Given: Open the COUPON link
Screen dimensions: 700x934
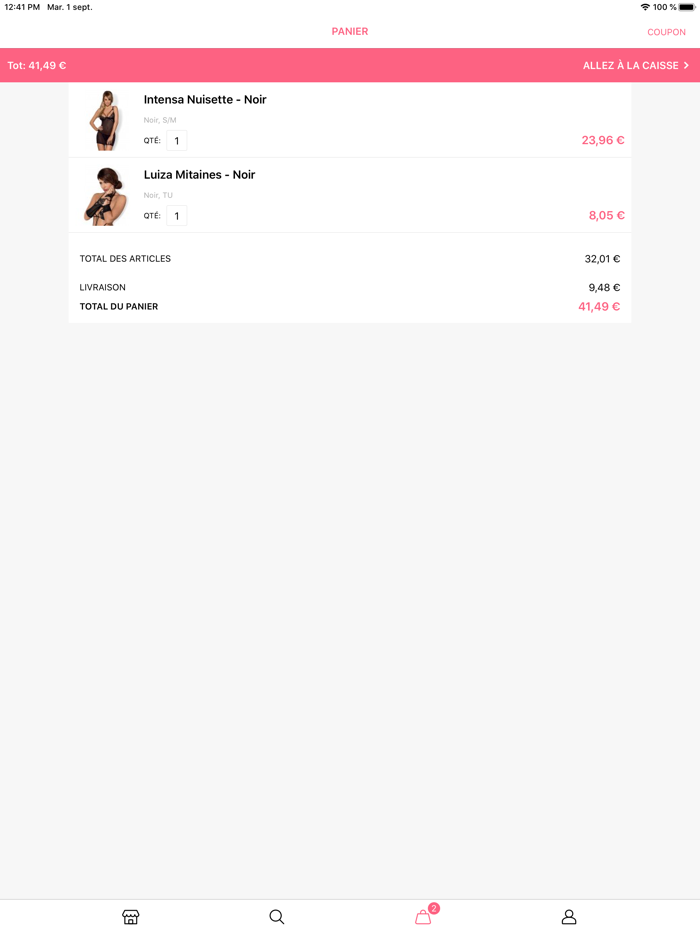Looking at the screenshot, I should pos(666,31).
